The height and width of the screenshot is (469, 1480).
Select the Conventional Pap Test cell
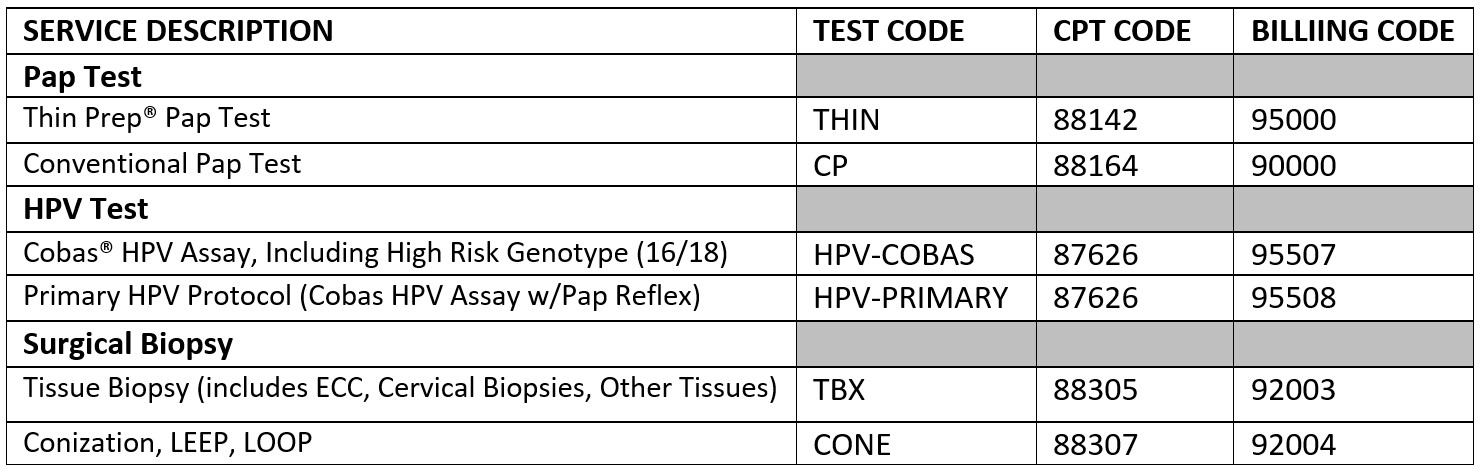click(162, 164)
